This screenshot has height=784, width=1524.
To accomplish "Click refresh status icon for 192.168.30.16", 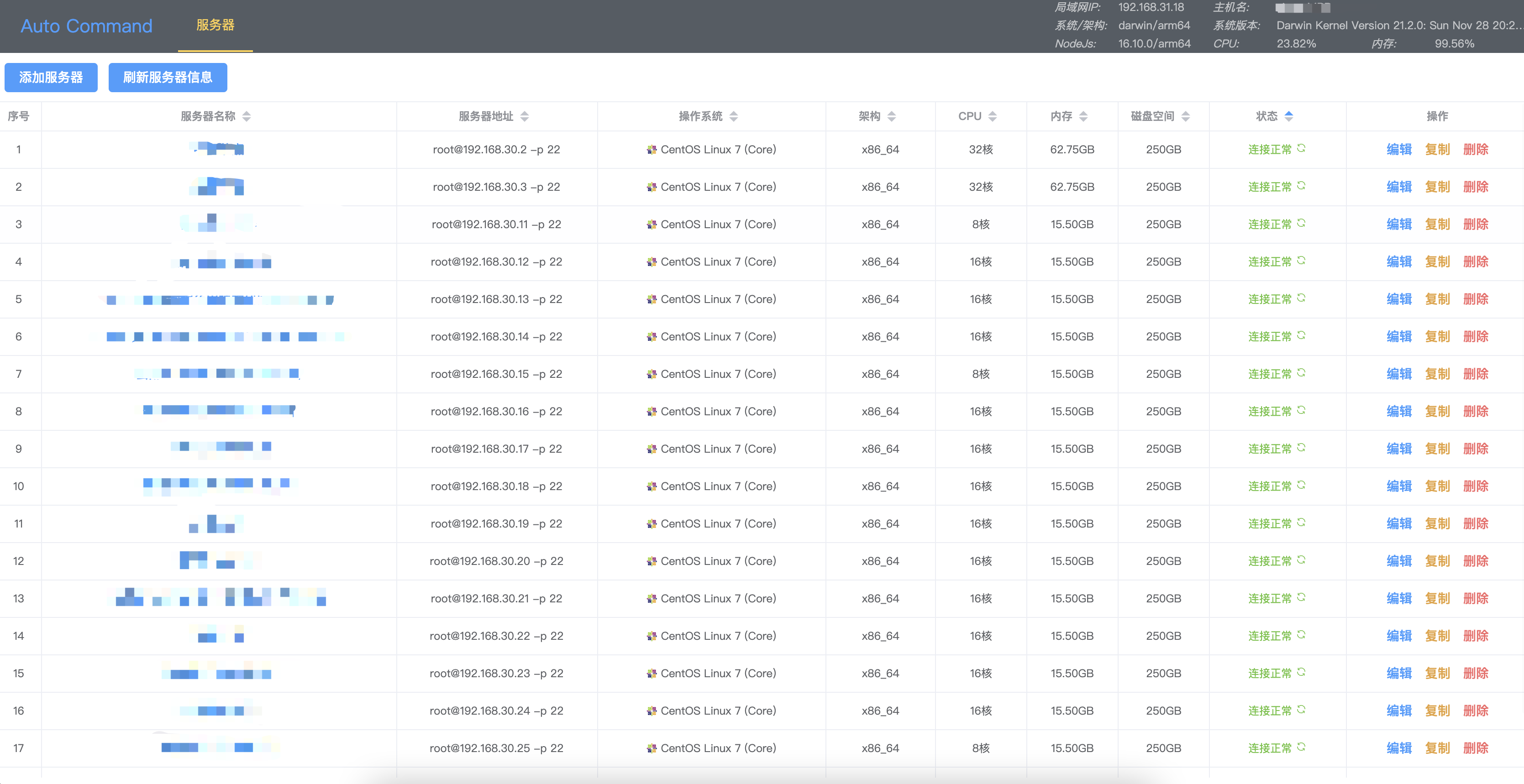I will click(1301, 410).
